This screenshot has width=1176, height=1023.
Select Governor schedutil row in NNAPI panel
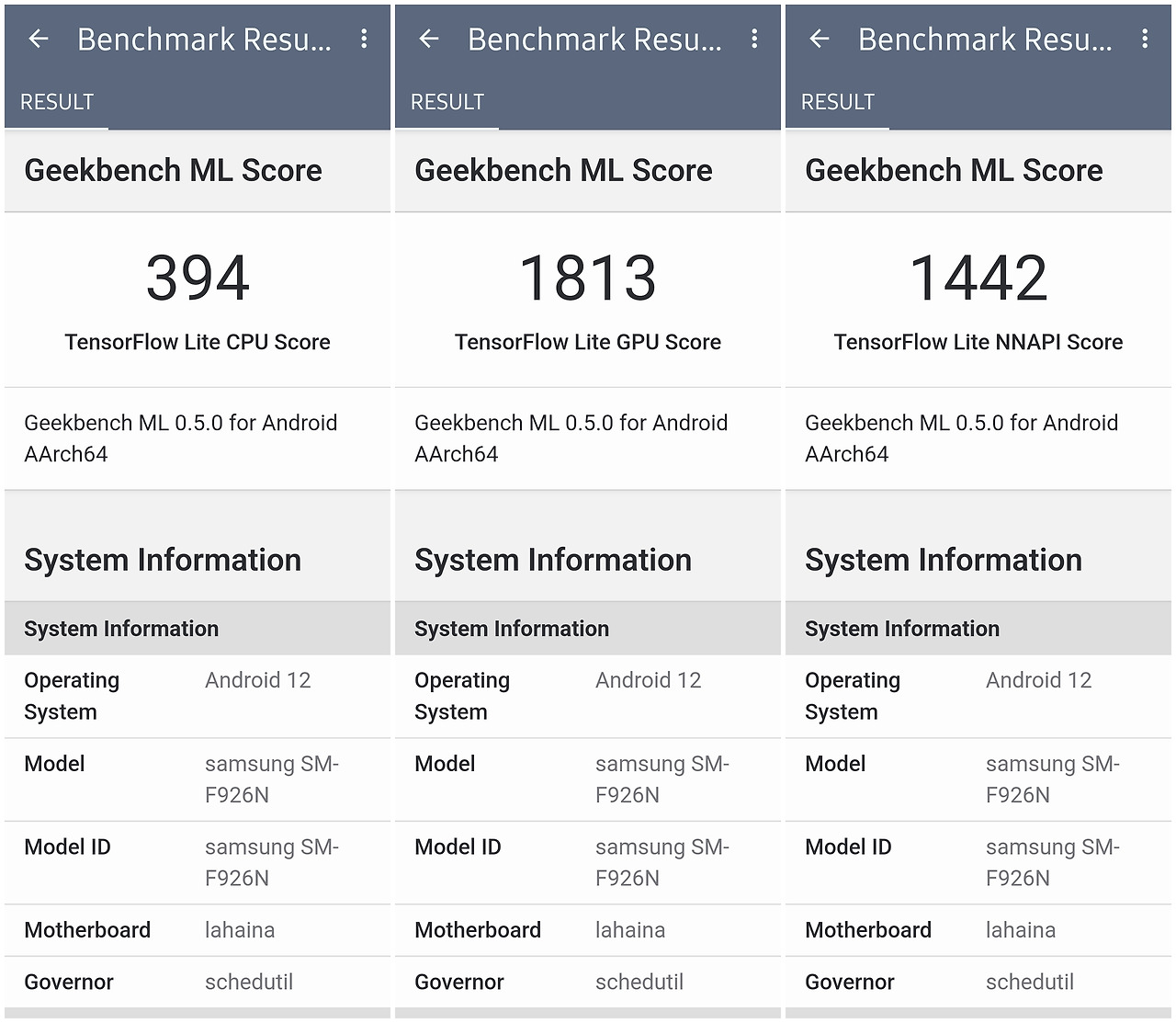point(978,982)
